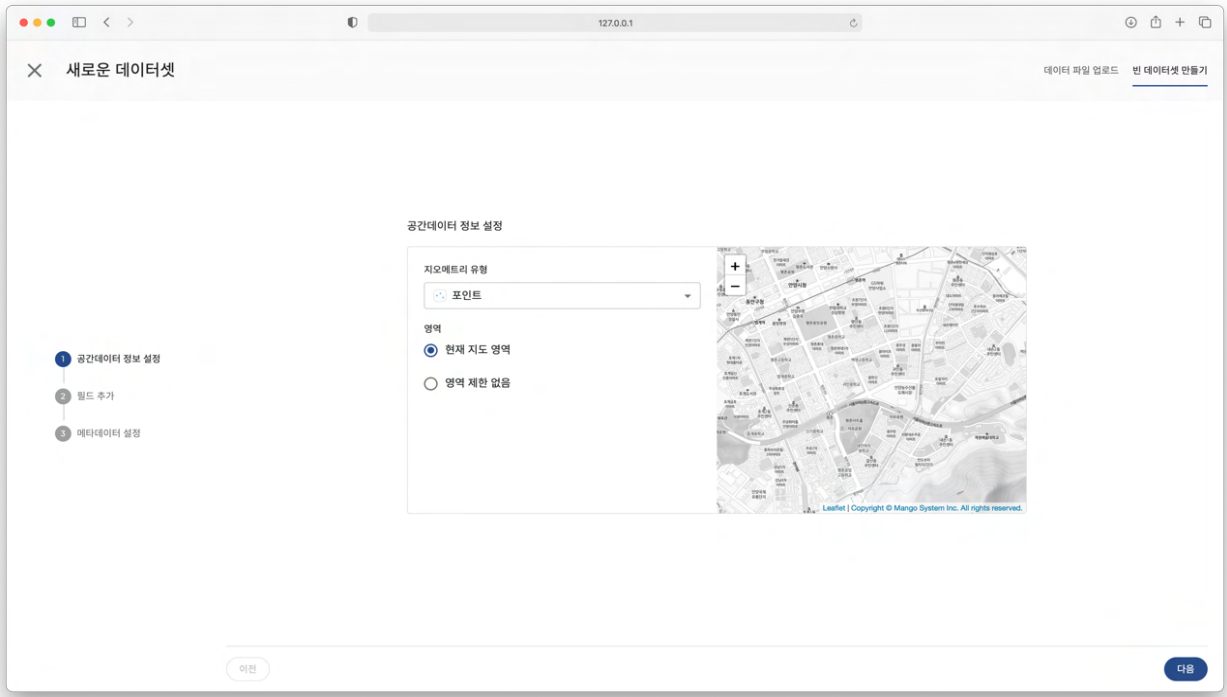Click the 다음 button
Viewport: 1227px width, 697px height.
[1185, 669]
